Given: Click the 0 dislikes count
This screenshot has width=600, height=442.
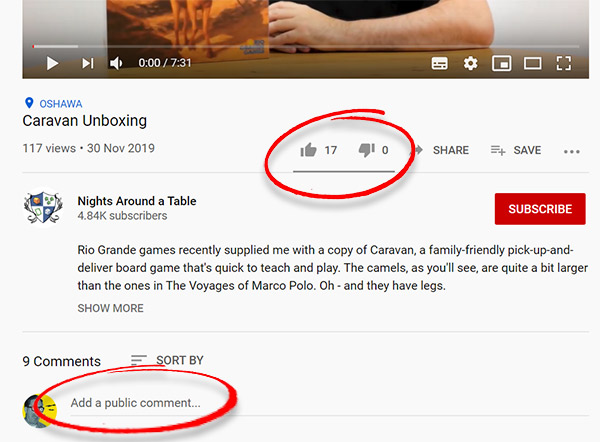Looking at the screenshot, I should click(x=385, y=150).
